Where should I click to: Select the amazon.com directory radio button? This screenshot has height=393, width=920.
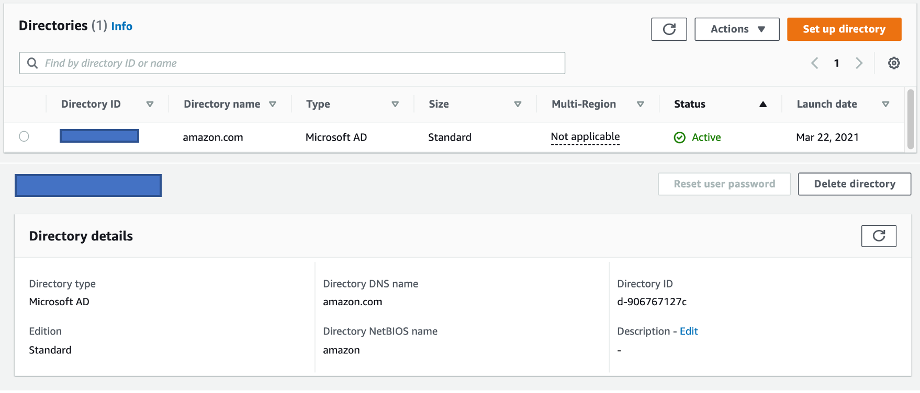click(23, 137)
